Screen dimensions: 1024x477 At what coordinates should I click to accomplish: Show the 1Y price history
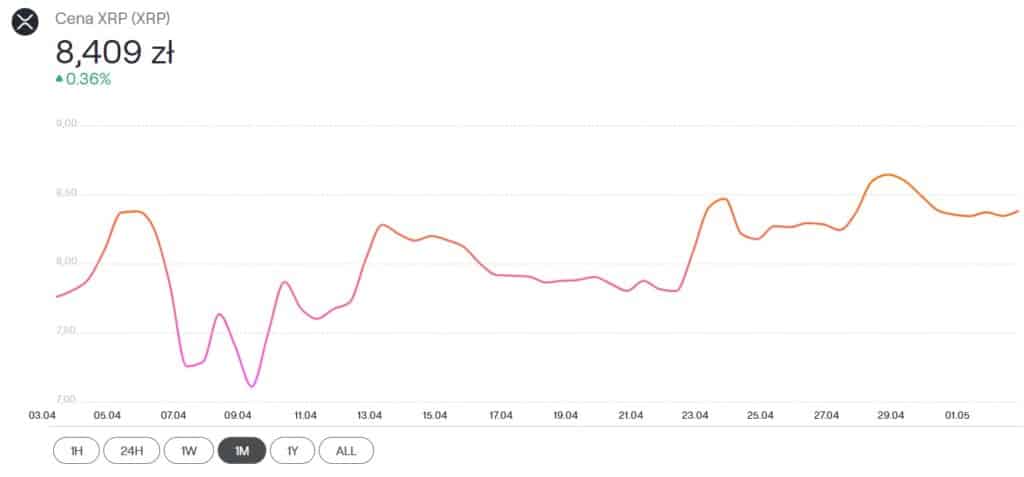tap(292, 451)
